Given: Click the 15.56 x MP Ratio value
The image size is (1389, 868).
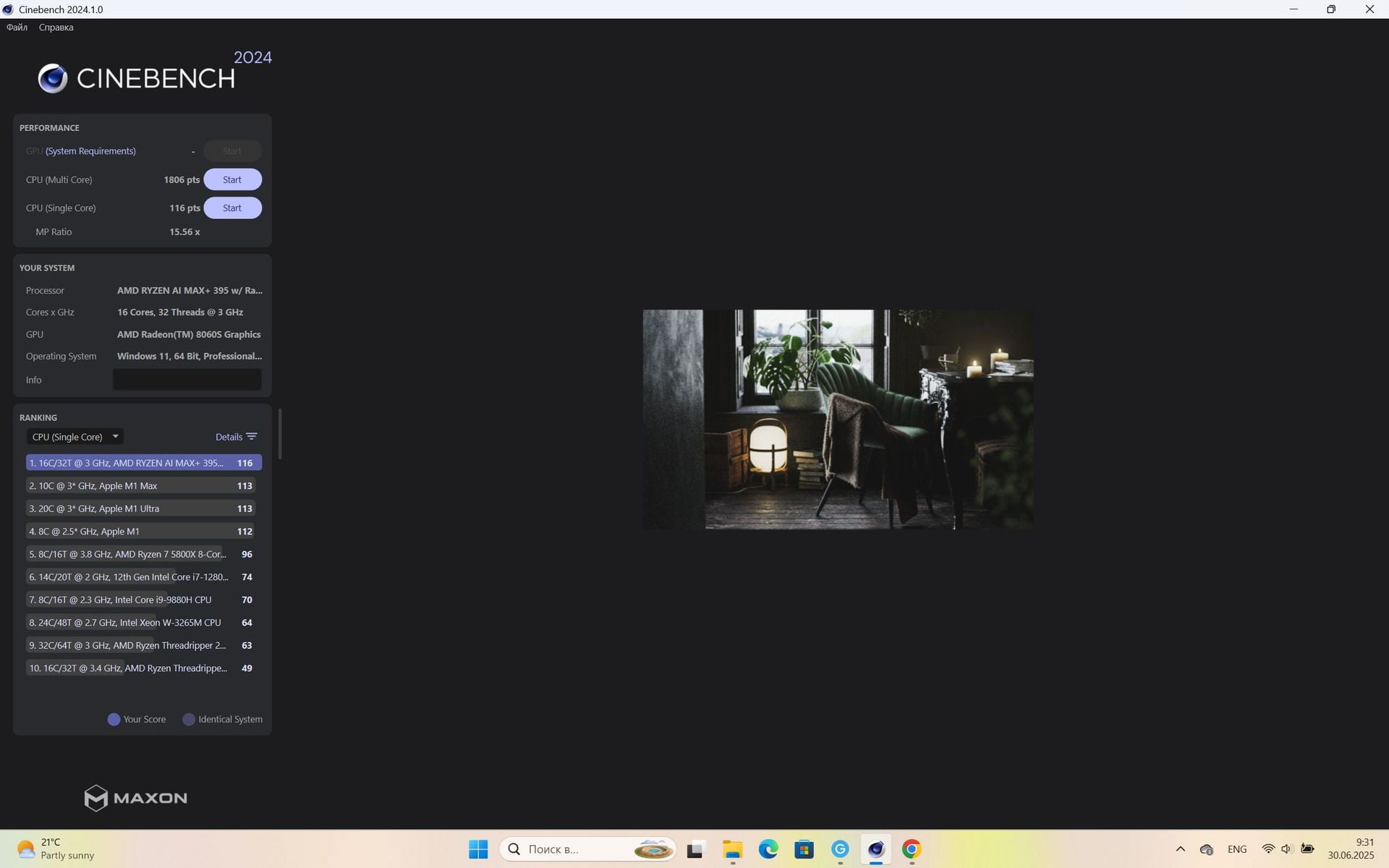Looking at the screenshot, I should click(184, 232).
